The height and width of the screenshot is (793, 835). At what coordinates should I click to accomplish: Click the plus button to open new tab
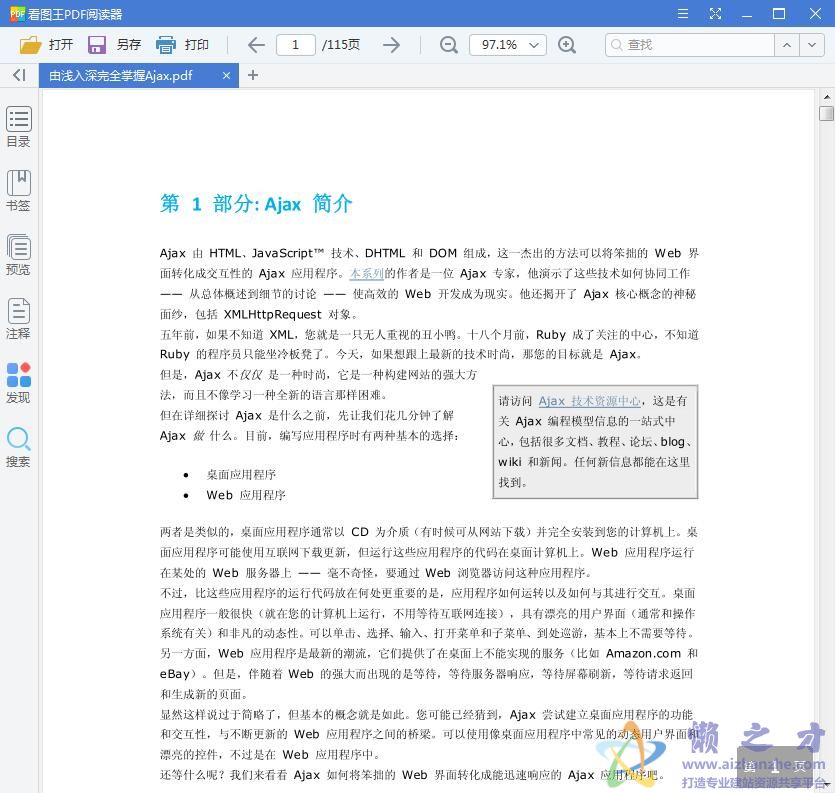point(253,75)
